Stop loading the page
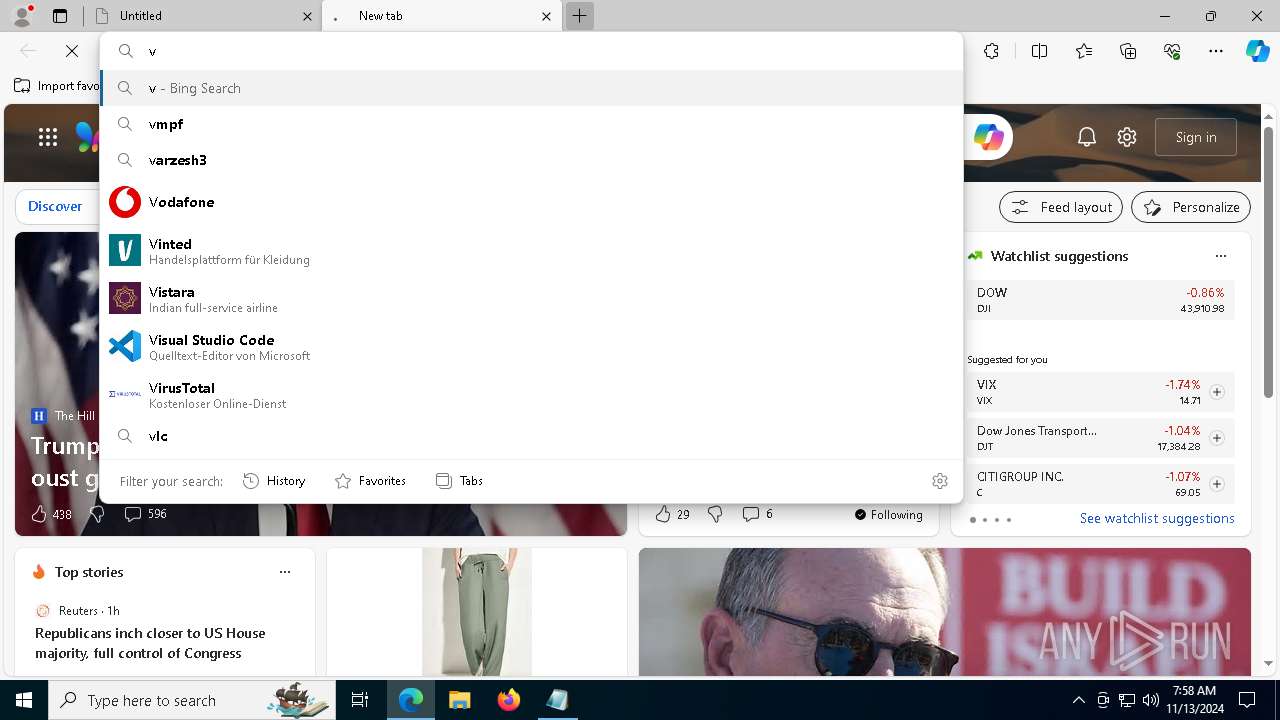Viewport: 1280px width, 720px height. pos(72,51)
